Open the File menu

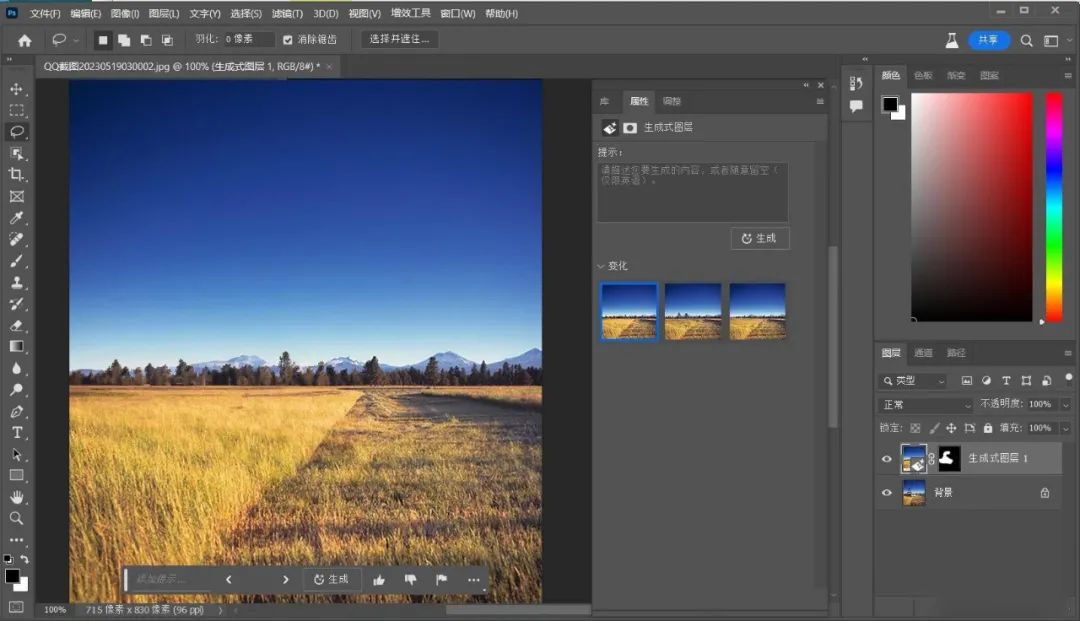click(45, 13)
